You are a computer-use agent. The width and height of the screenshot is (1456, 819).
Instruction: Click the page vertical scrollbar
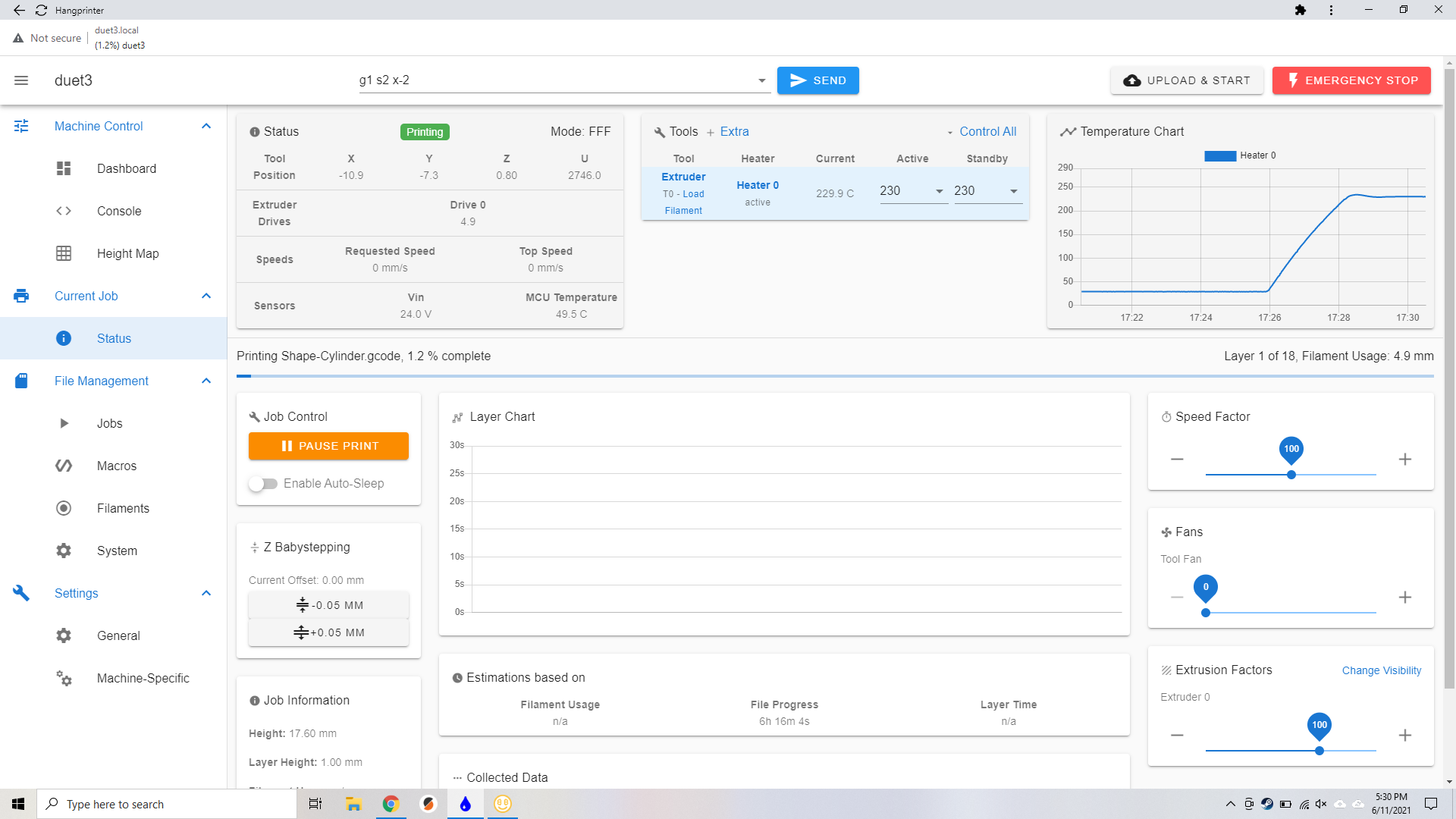[x=1449, y=379]
